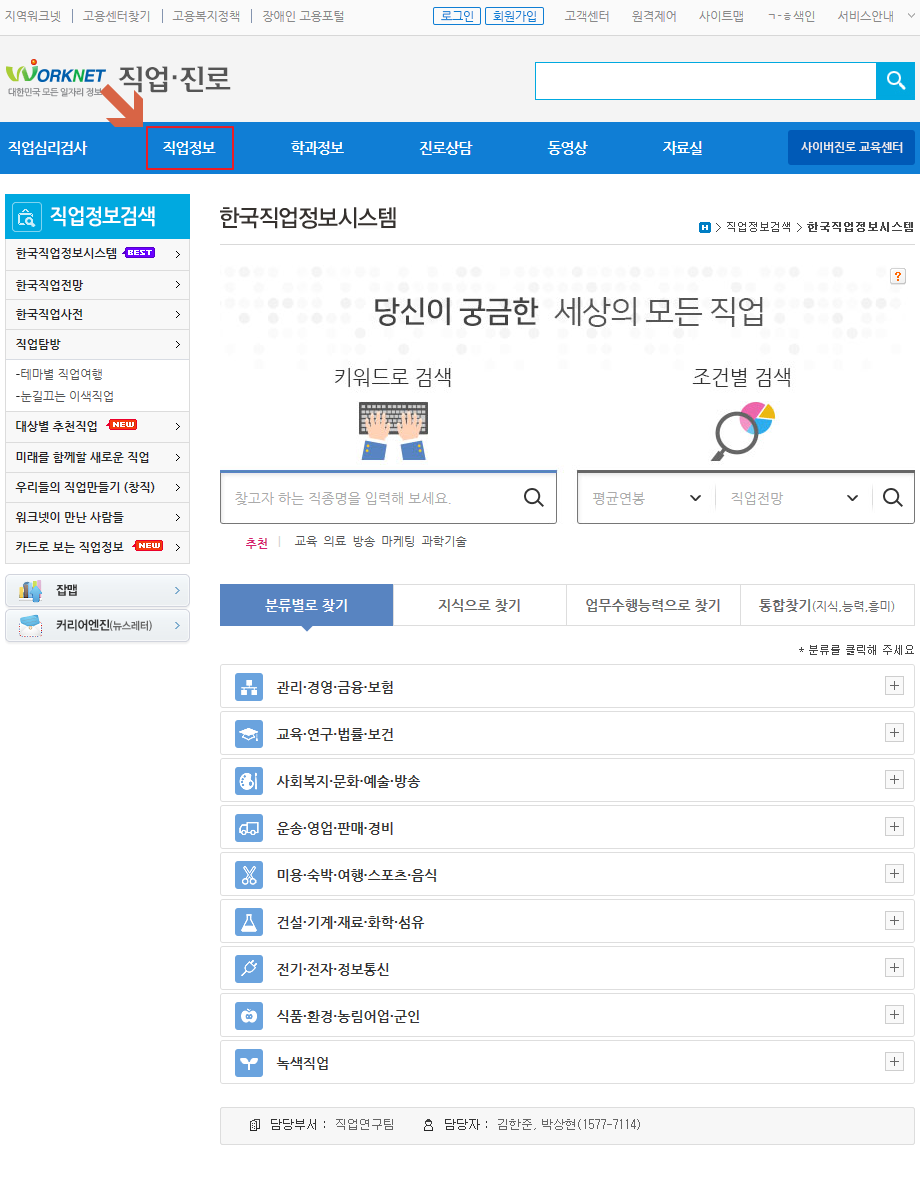Click the 잡맵 icon in sidebar

tap(30, 591)
